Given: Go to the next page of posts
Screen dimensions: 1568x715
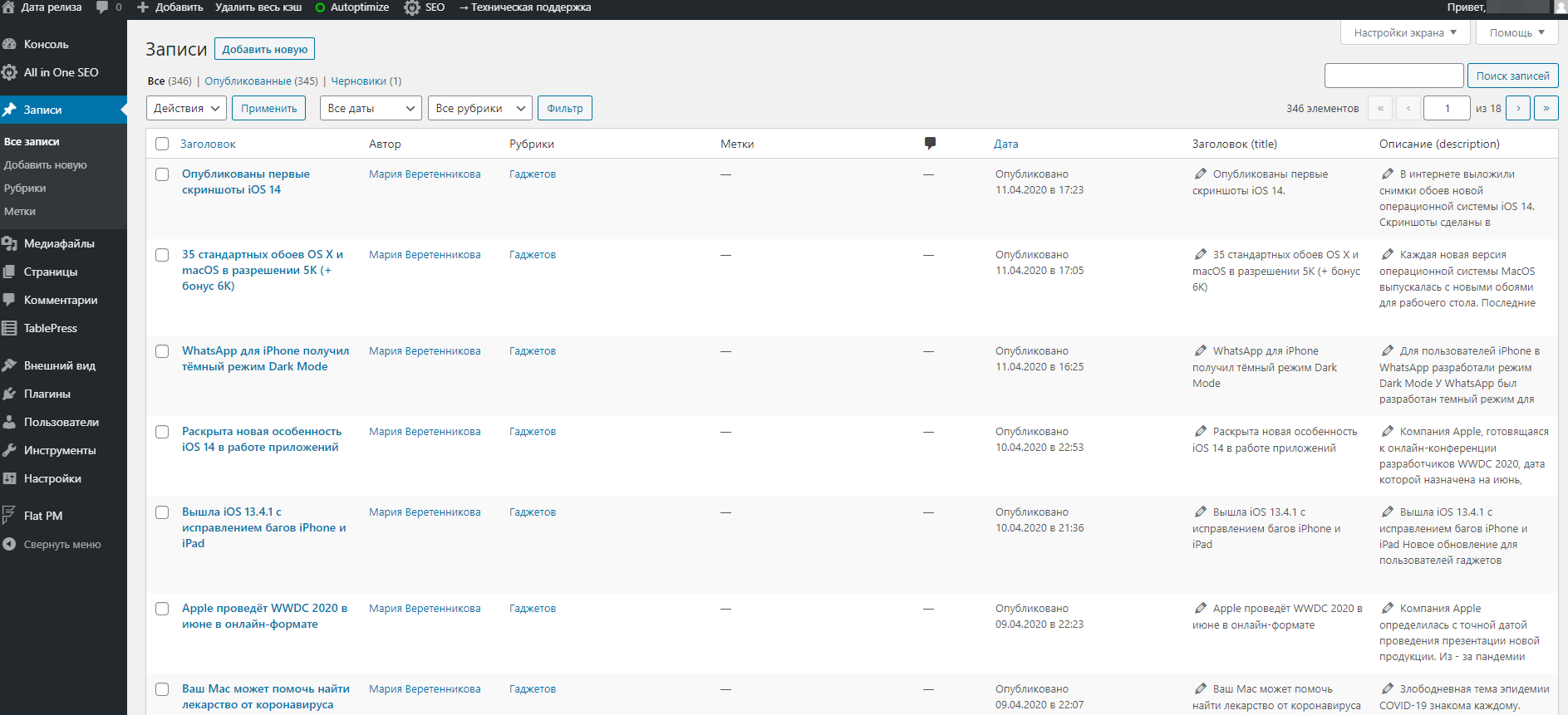Looking at the screenshot, I should point(1517,109).
